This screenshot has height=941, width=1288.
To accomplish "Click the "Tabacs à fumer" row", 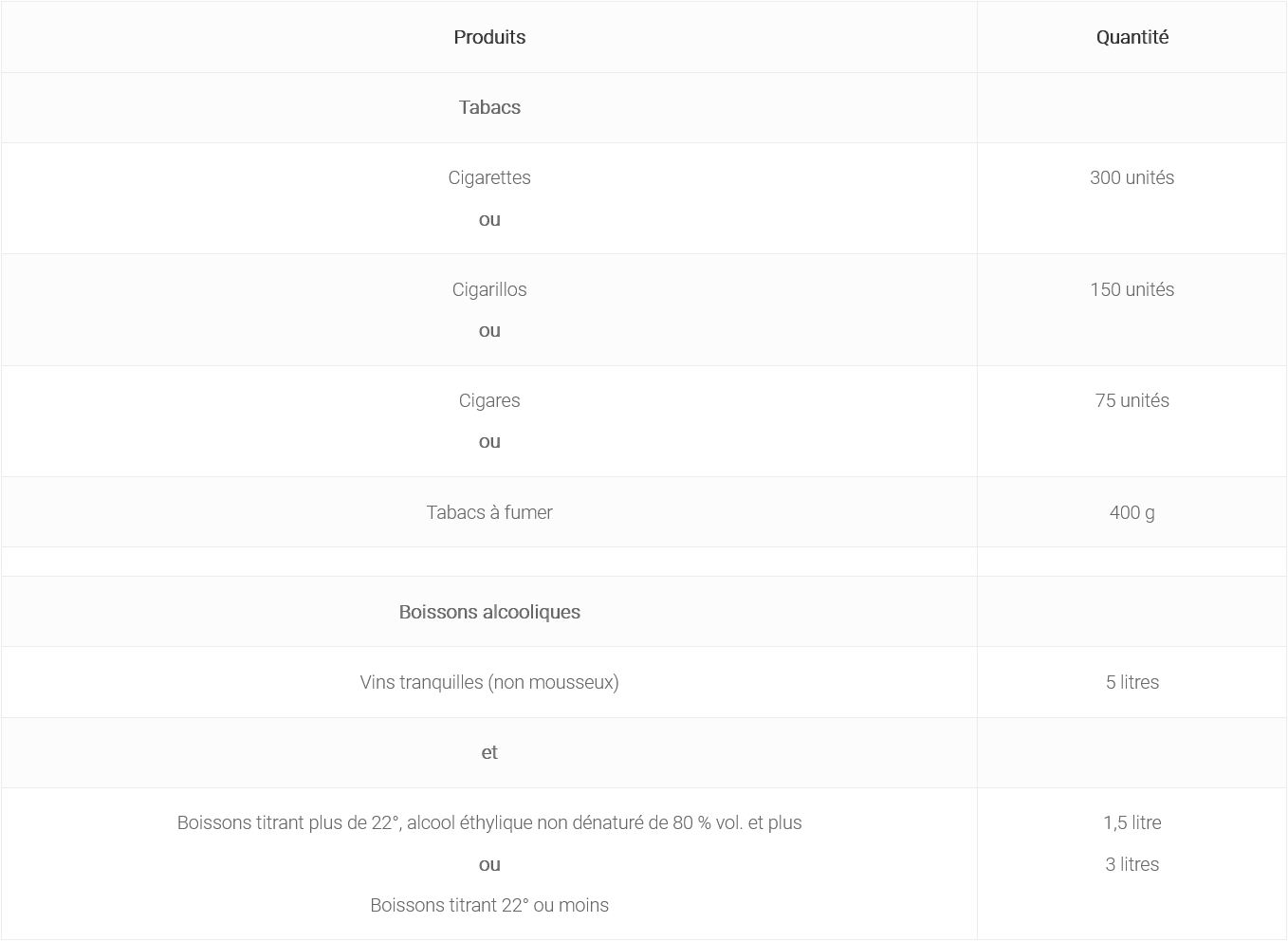I will click(x=489, y=512).
